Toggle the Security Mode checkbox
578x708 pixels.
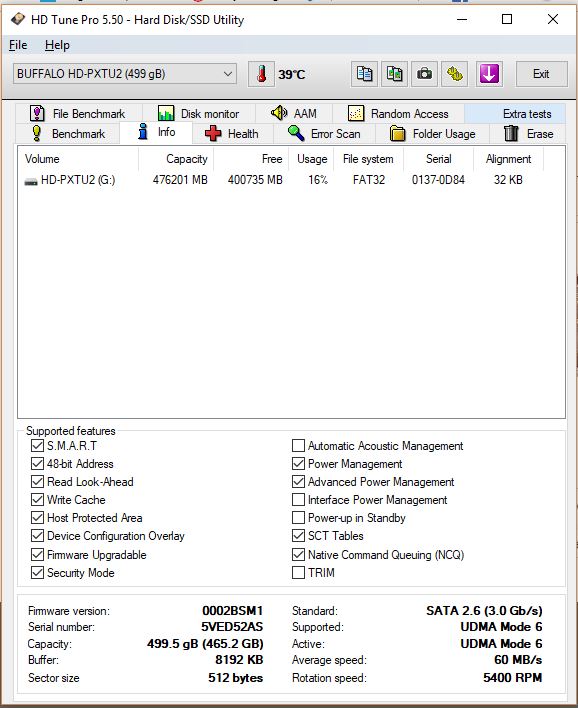coord(37,573)
